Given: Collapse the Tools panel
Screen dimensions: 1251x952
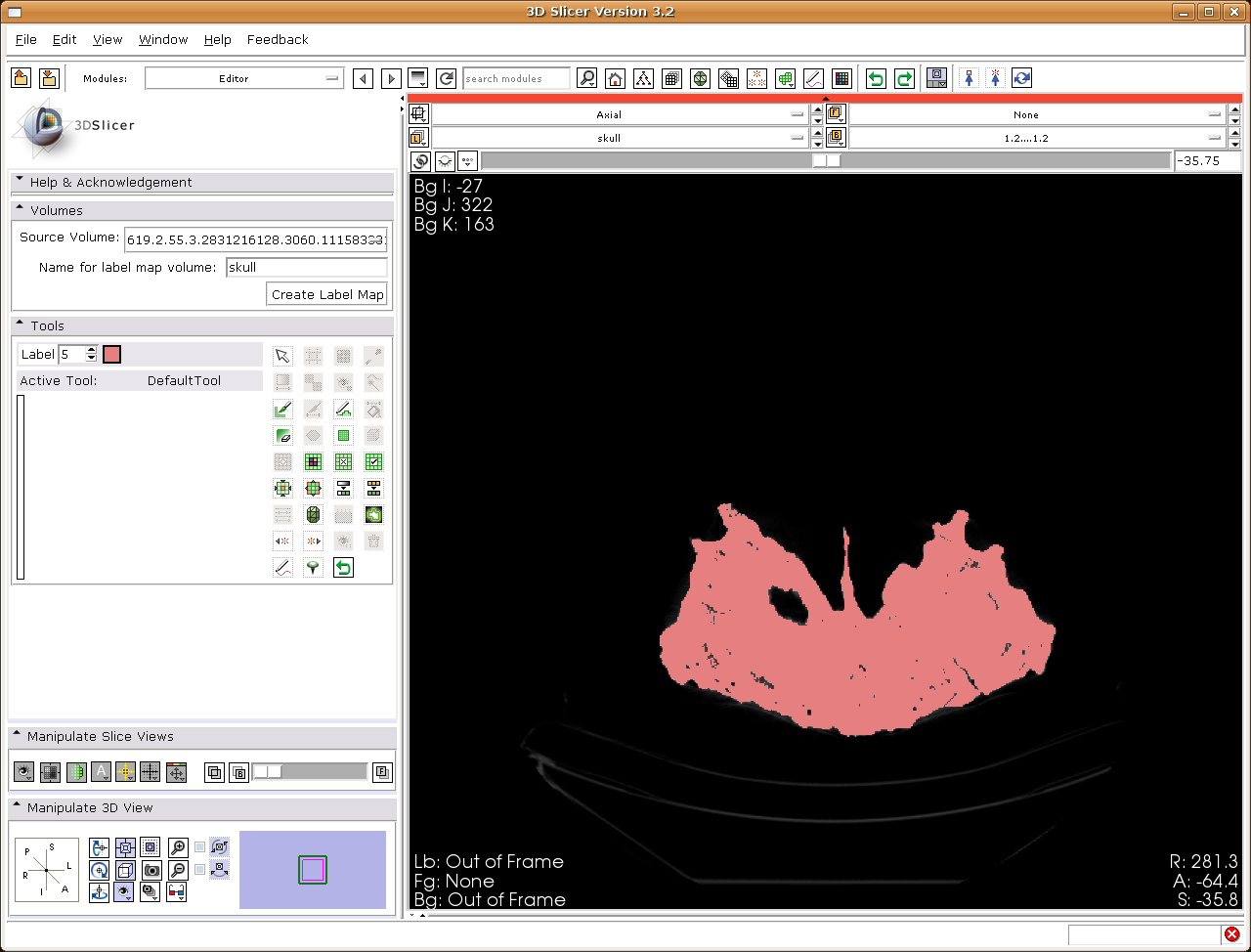Looking at the screenshot, I should click(x=202, y=325).
